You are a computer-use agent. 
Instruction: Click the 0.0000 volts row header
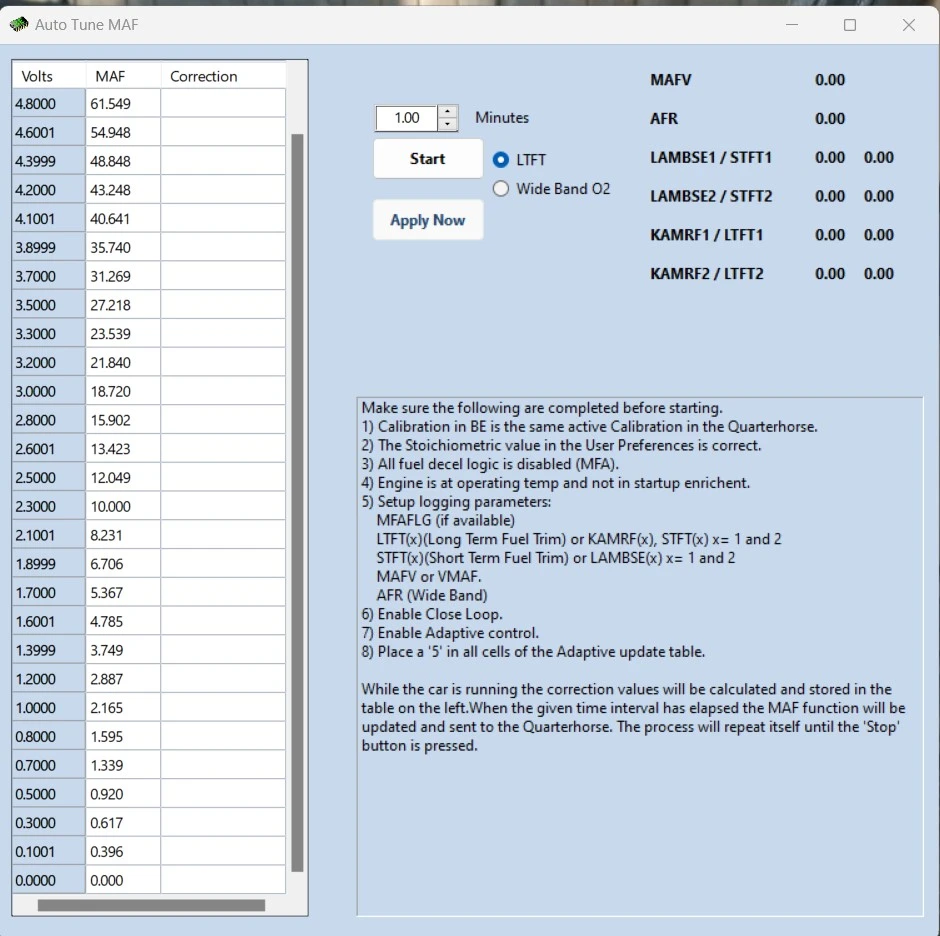tap(49, 880)
